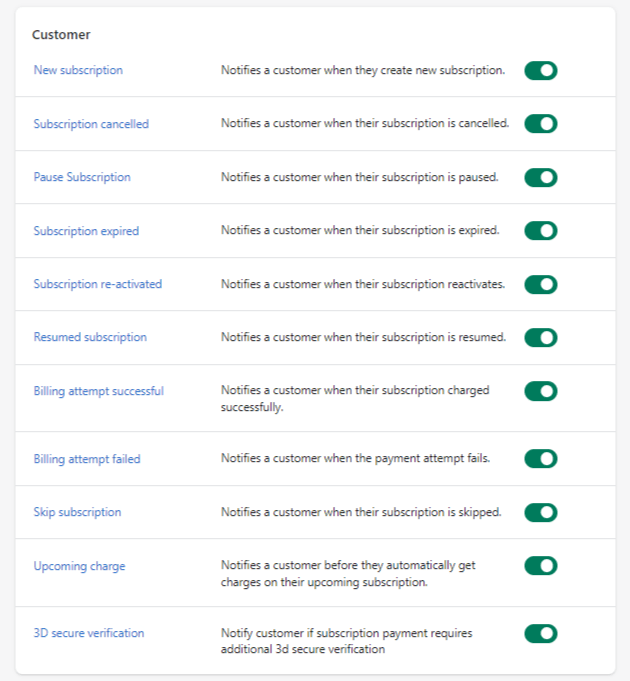
Task: Turn off Pause Subscription notification toggle
Action: tap(540, 177)
